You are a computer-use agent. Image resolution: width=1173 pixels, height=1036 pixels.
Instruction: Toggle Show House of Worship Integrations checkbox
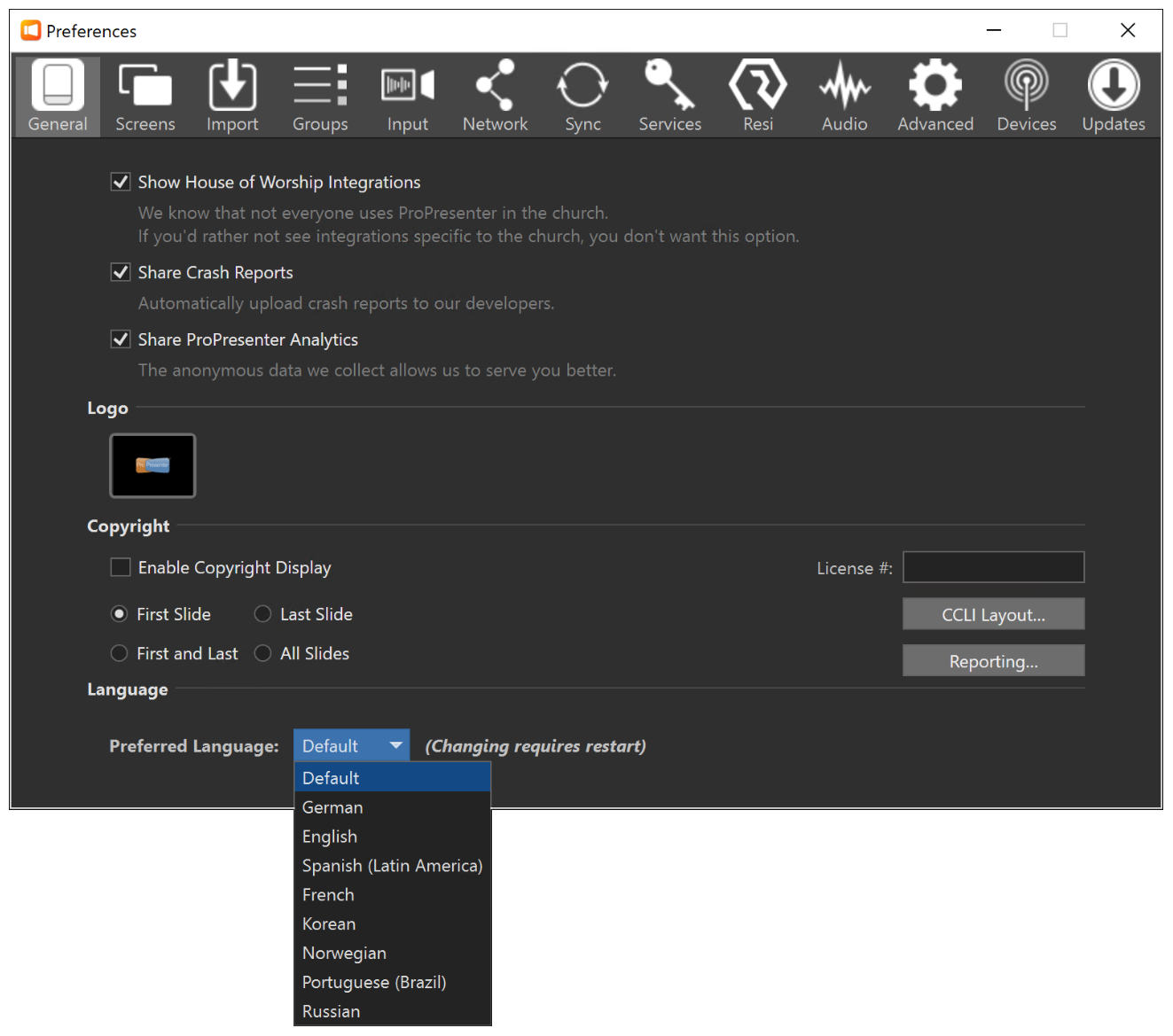(121, 182)
